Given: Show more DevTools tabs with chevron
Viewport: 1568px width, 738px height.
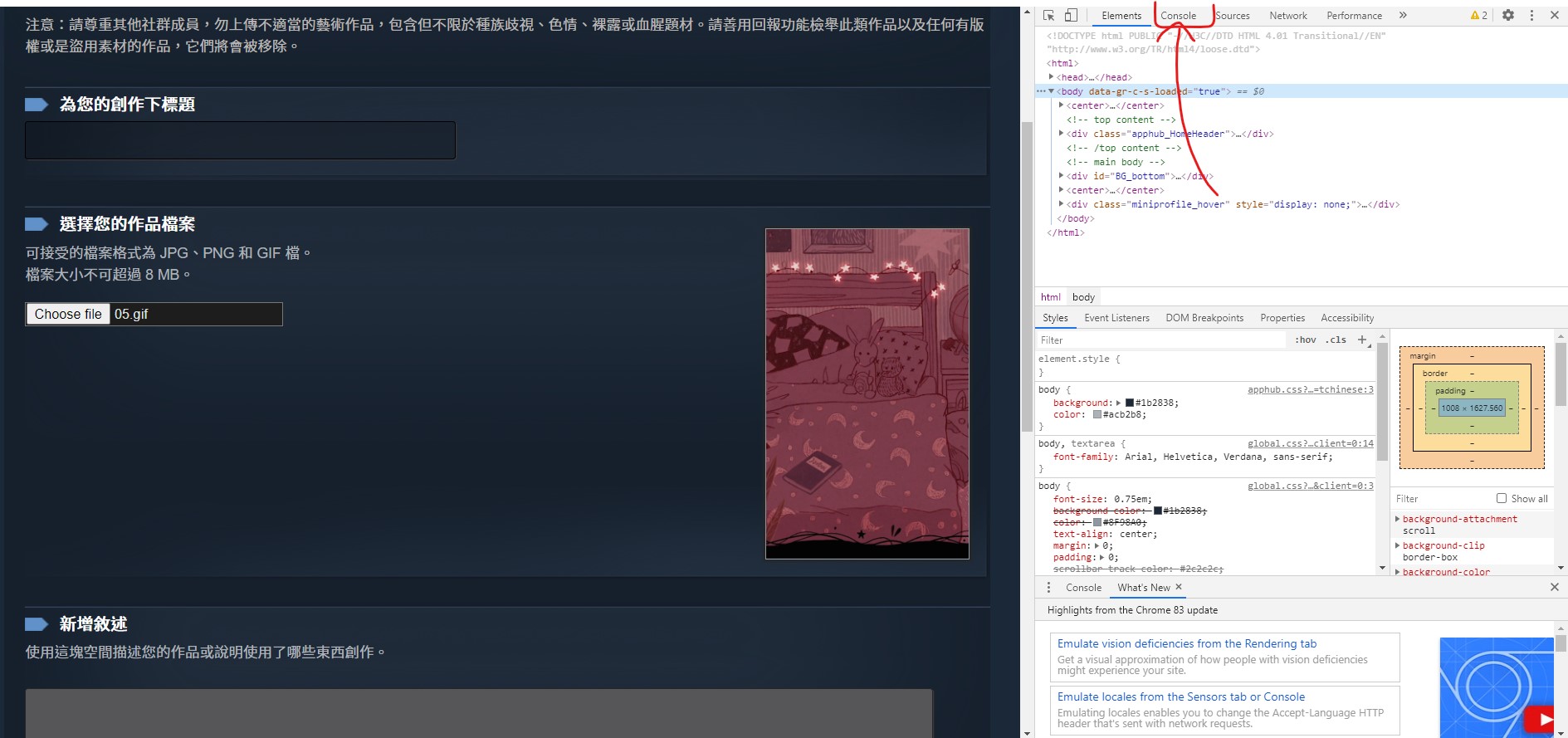Looking at the screenshot, I should pos(1403,15).
